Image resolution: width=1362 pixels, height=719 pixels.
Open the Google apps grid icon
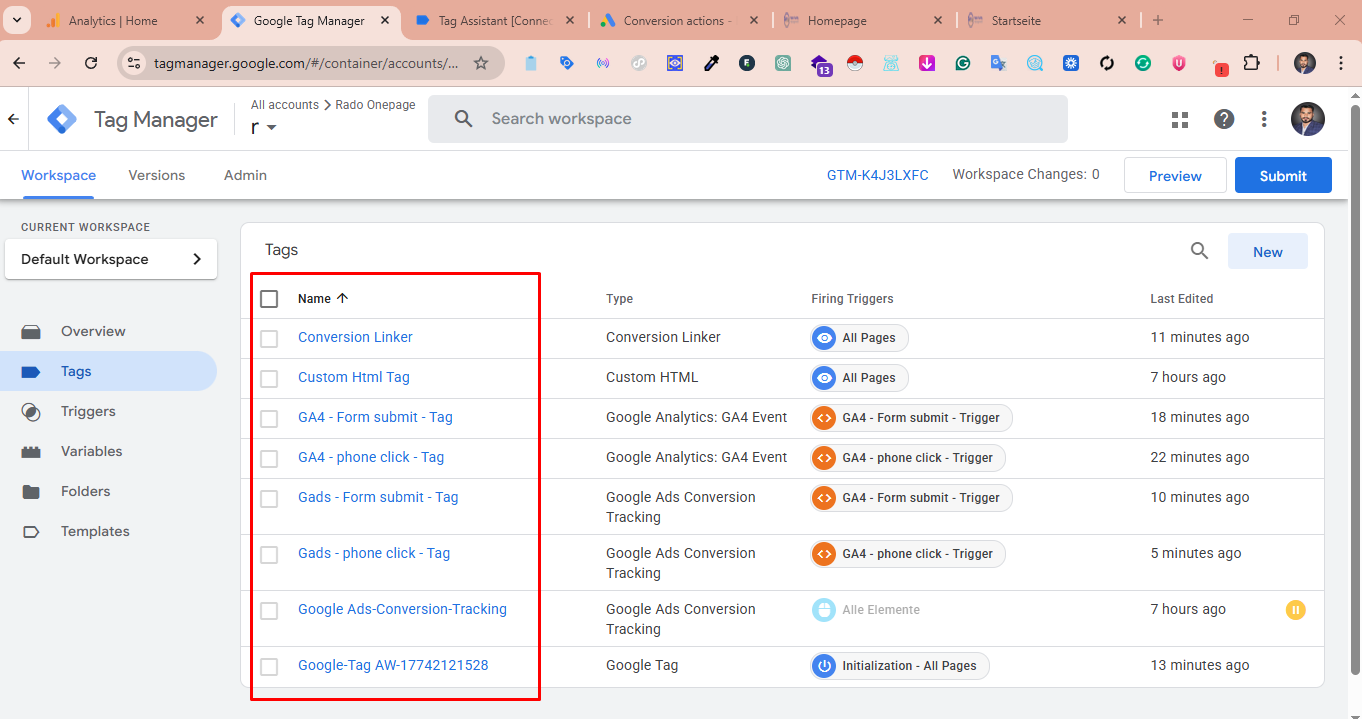click(x=1180, y=119)
